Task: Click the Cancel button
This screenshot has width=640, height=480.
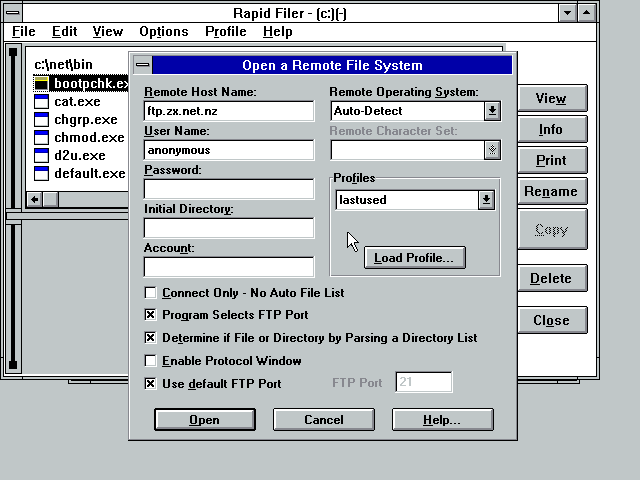Action: click(x=324, y=420)
